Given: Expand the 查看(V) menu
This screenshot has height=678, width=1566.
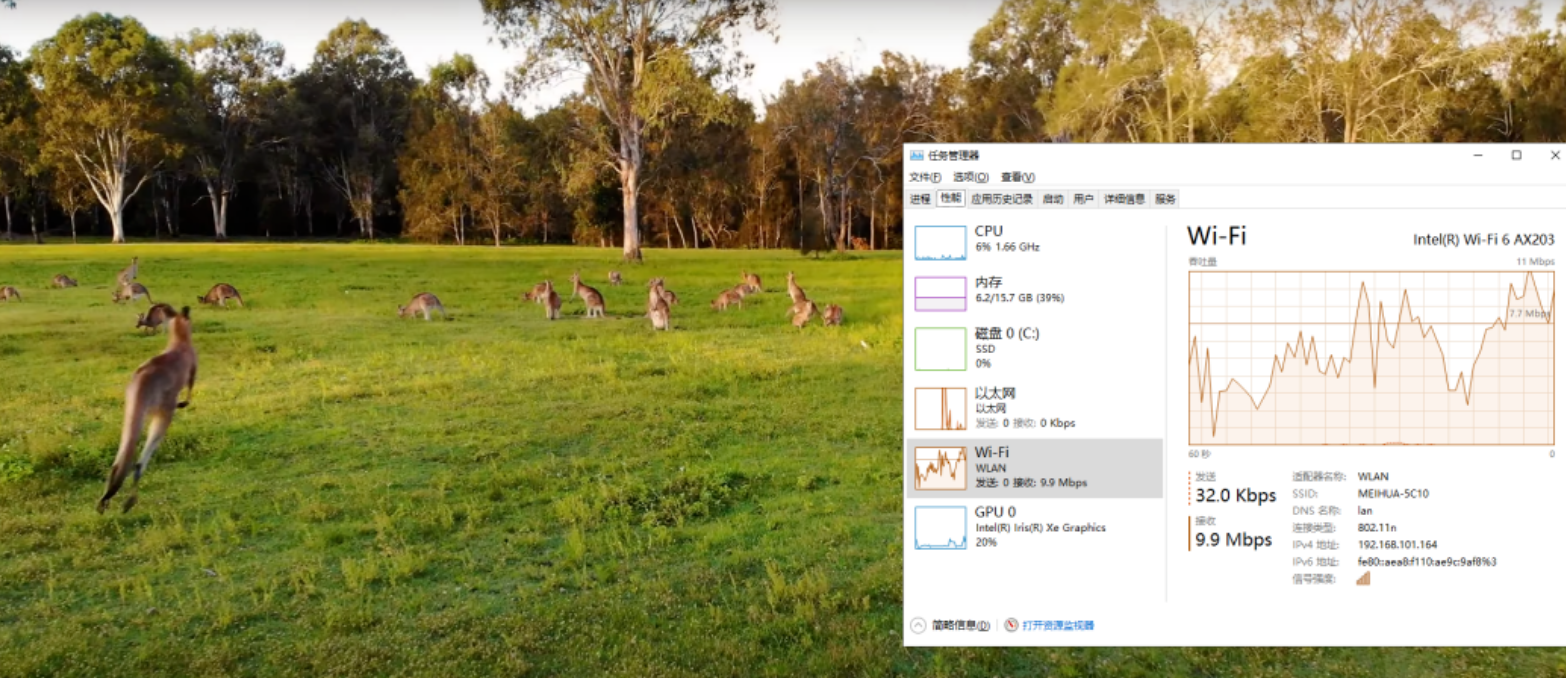Looking at the screenshot, I should coord(1017,177).
